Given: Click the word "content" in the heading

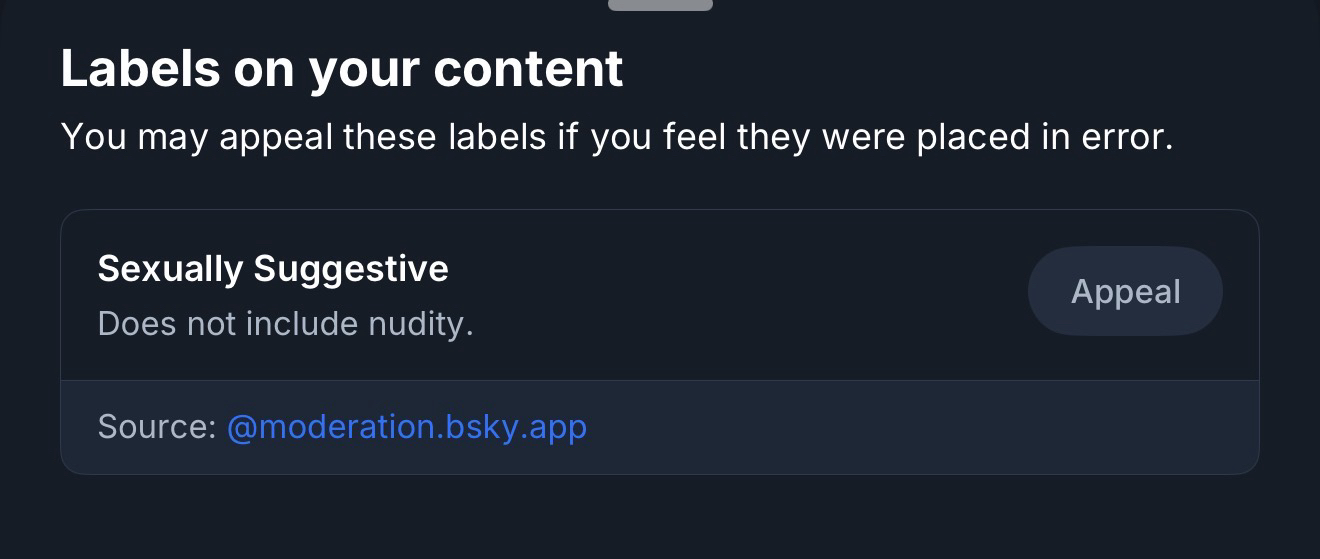Looking at the screenshot, I should (x=528, y=69).
